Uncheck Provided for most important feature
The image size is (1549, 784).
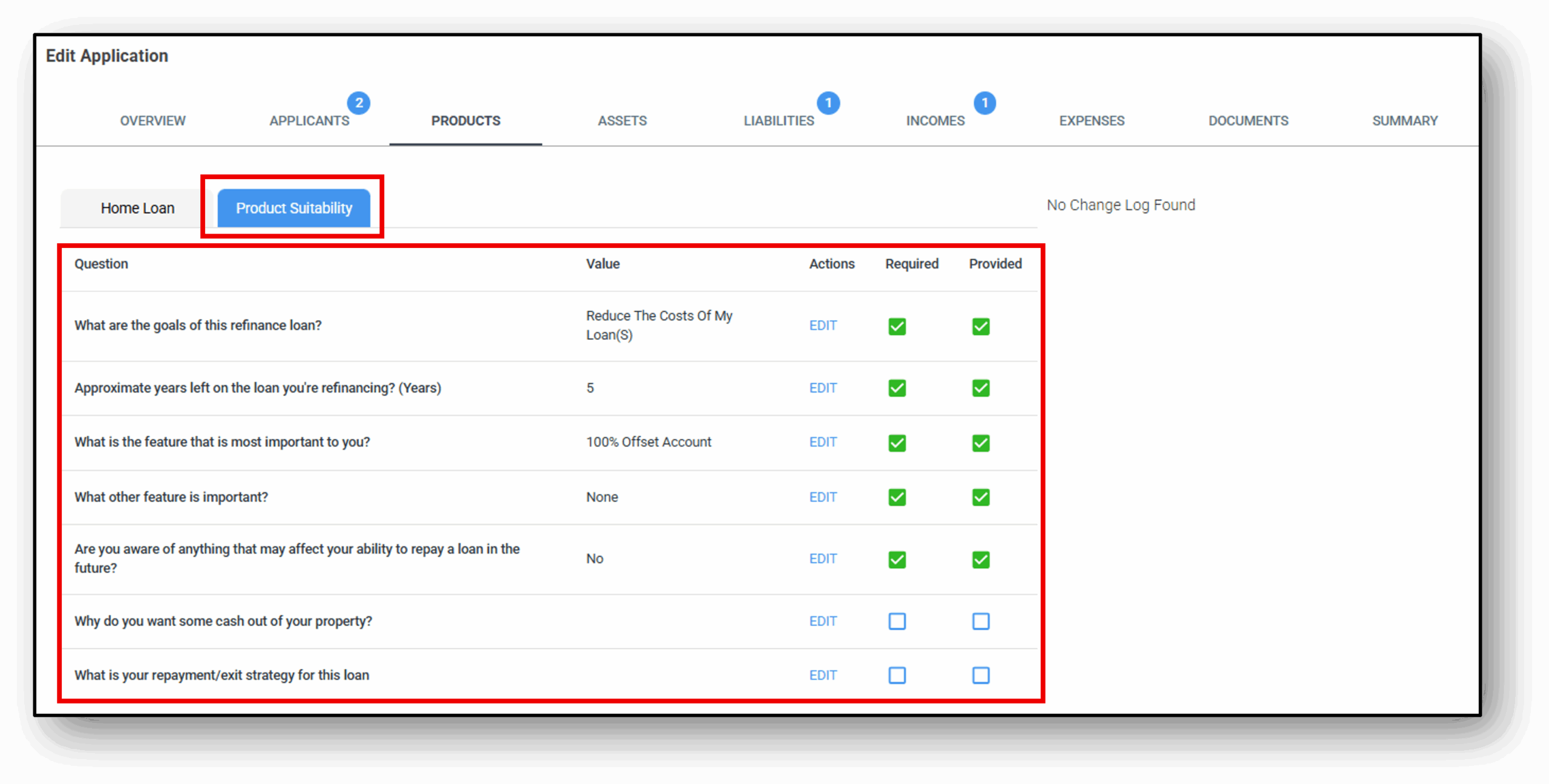click(980, 443)
